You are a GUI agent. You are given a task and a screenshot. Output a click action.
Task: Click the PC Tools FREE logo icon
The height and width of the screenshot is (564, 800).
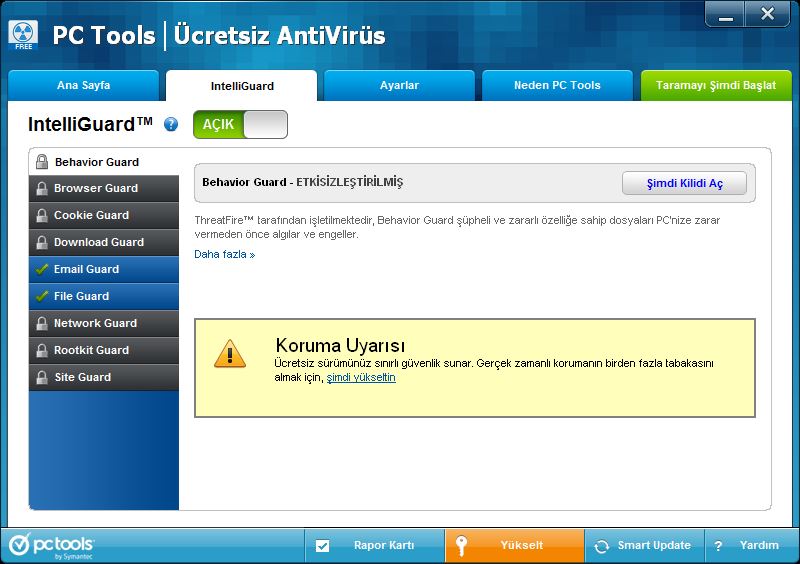(x=23, y=35)
